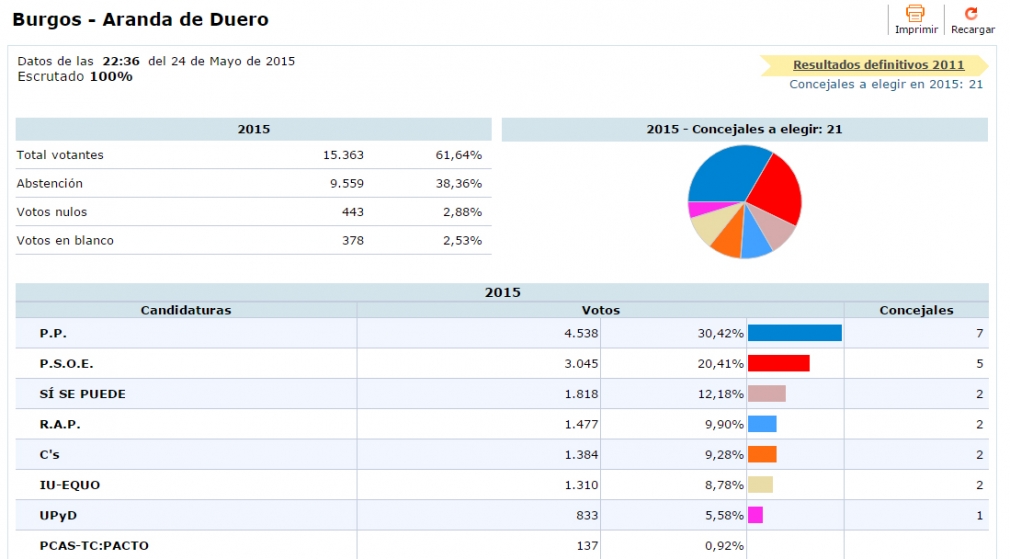
Task: Click the 4.538 votes value for P.P.
Action: click(x=581, y=334)
